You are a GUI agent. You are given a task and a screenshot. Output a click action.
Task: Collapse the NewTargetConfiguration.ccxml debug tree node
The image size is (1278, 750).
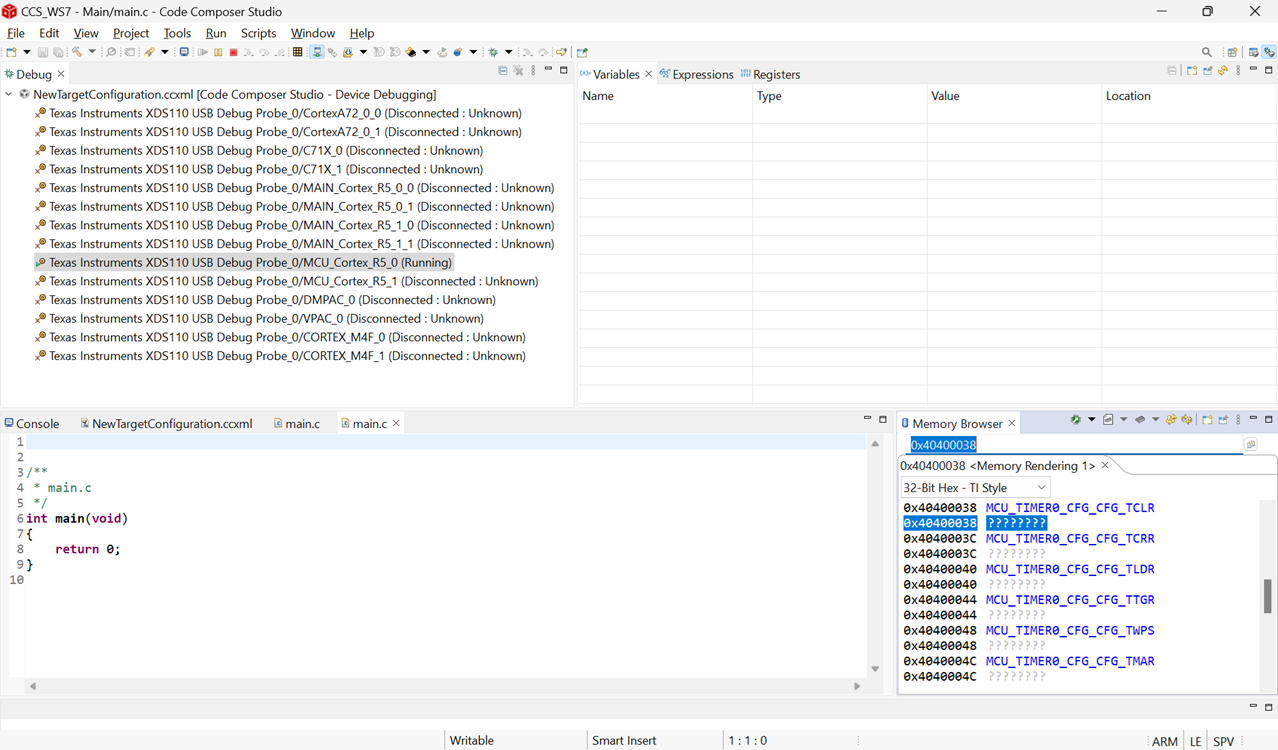pos(9,94)
